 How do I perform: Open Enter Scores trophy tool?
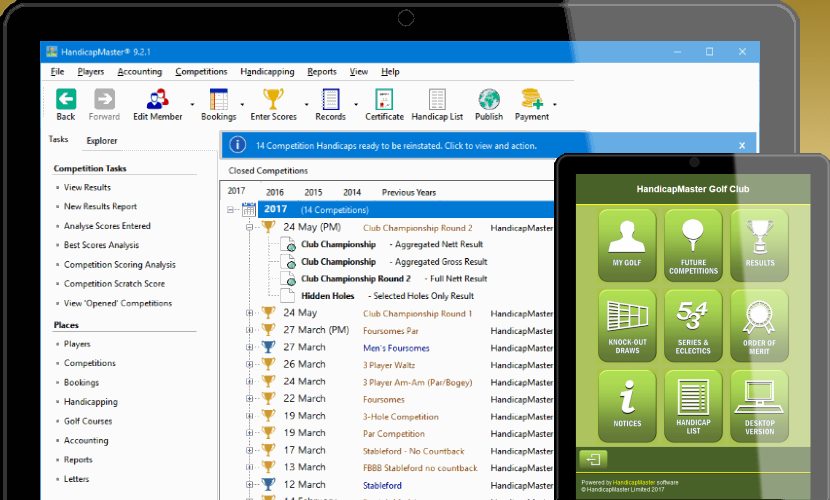coord(273,100)
